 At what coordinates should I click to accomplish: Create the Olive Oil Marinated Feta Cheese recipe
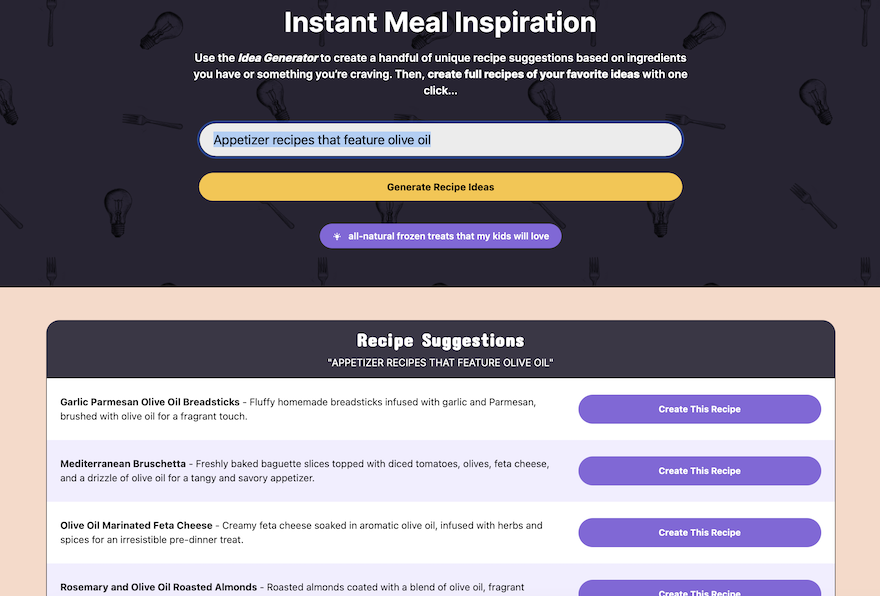[699, 532]
